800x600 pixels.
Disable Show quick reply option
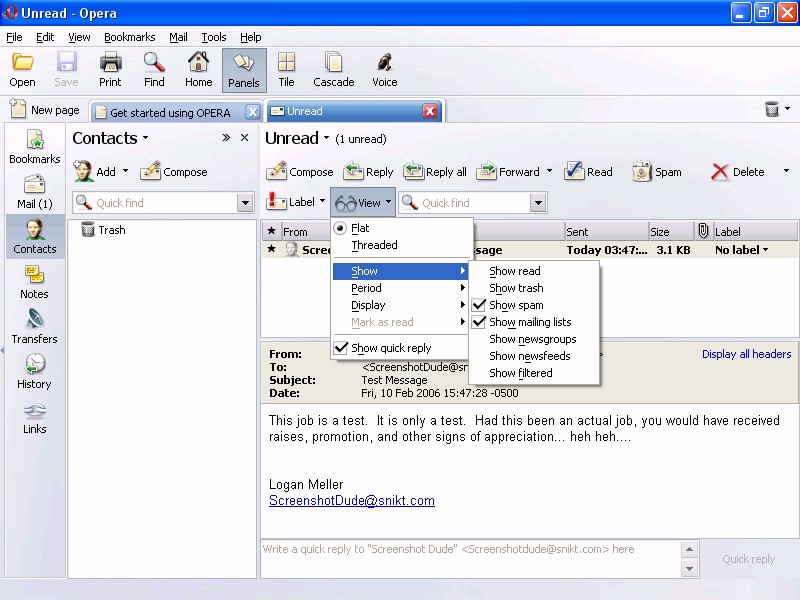pos(391,348)
